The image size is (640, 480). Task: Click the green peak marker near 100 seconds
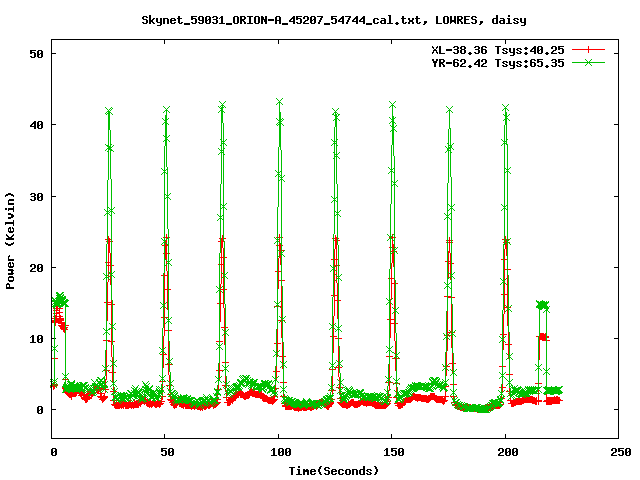[280, 102]
